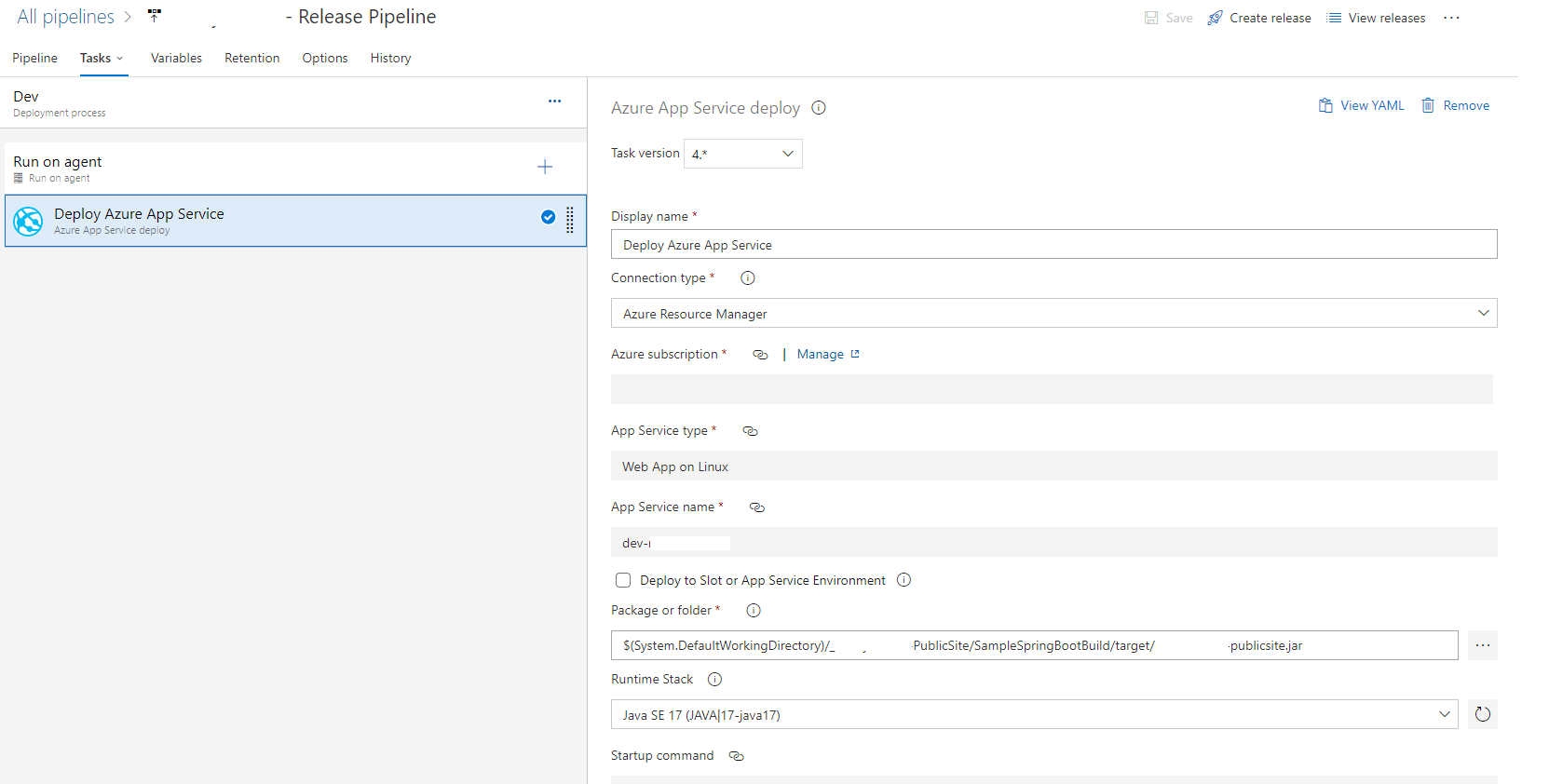Click link icon beside Azure subscription

point(760,355)
